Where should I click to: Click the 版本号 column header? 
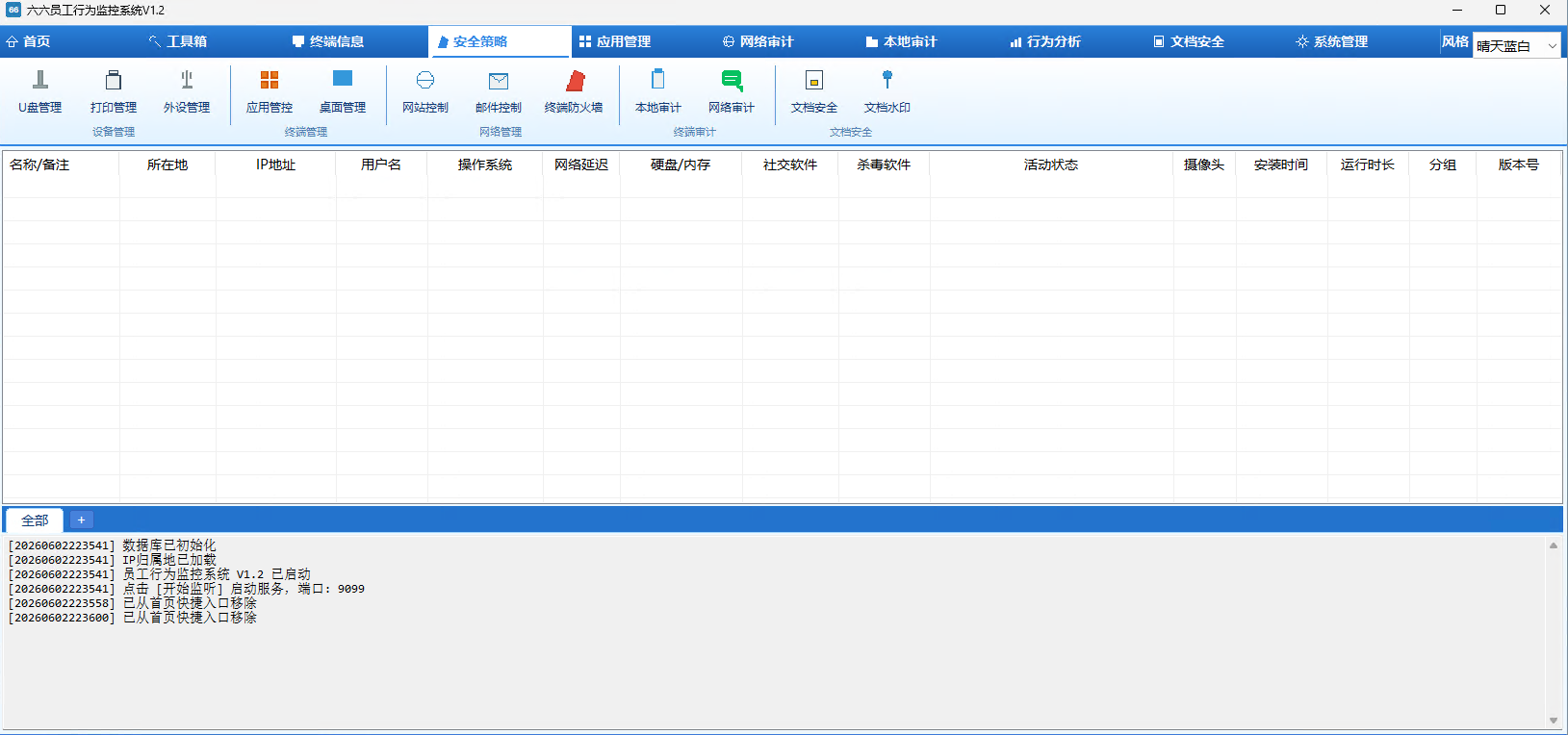tap(1519, 165)
